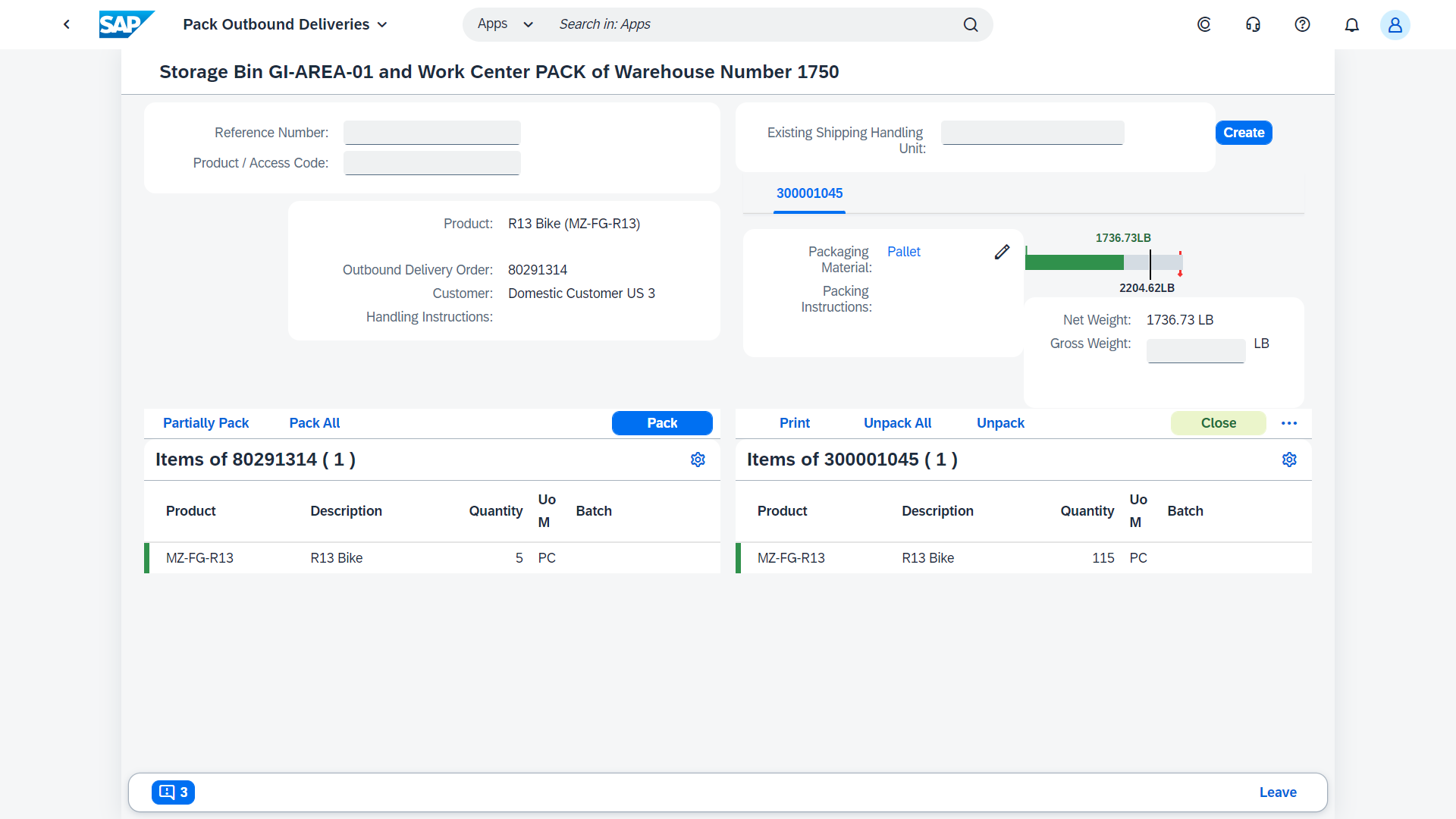Click the back navigation arrow

click(67, 24)
